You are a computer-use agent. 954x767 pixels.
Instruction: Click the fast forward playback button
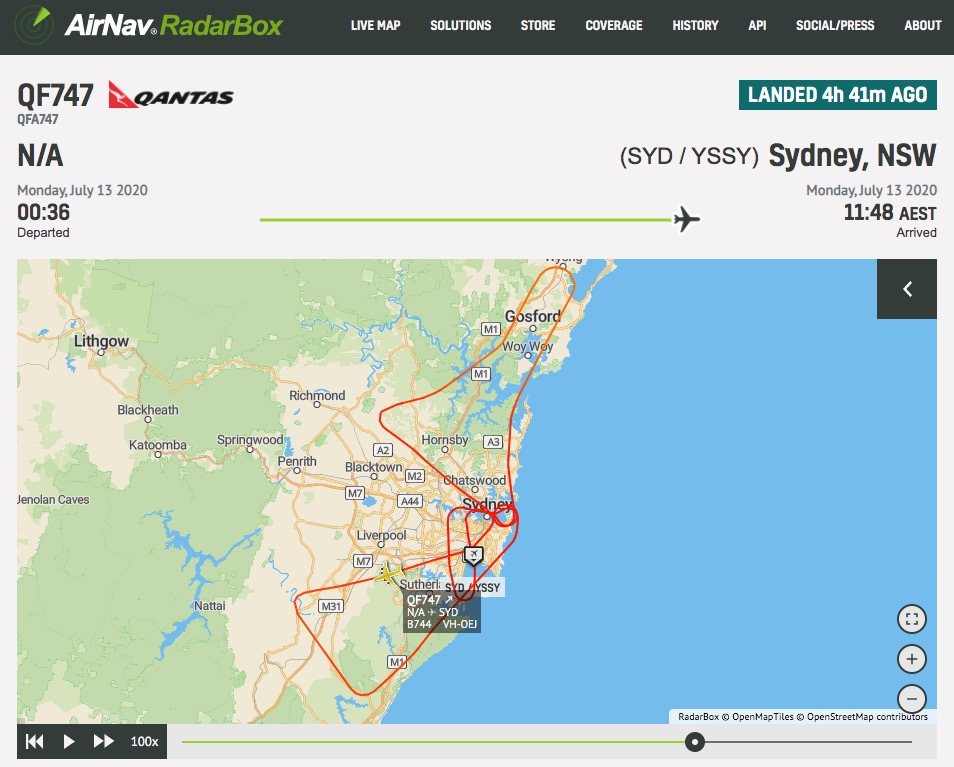click(x=104, y=741)
